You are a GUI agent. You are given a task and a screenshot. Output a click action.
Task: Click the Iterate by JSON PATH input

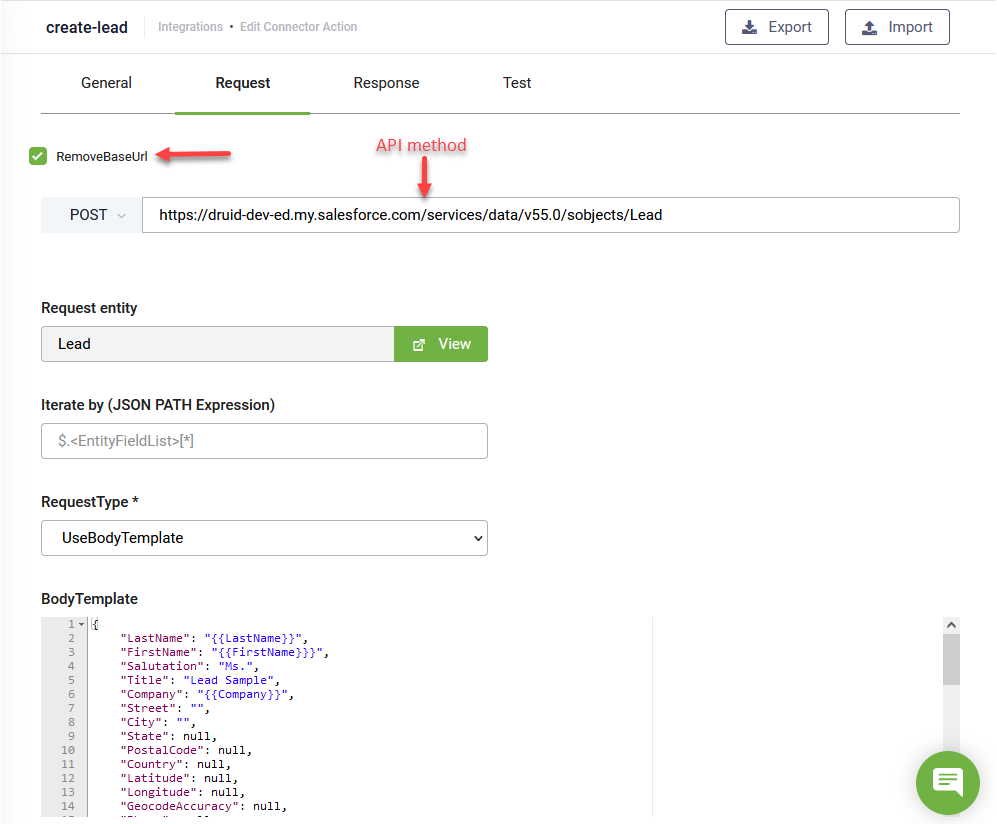(x=264, y=441)
